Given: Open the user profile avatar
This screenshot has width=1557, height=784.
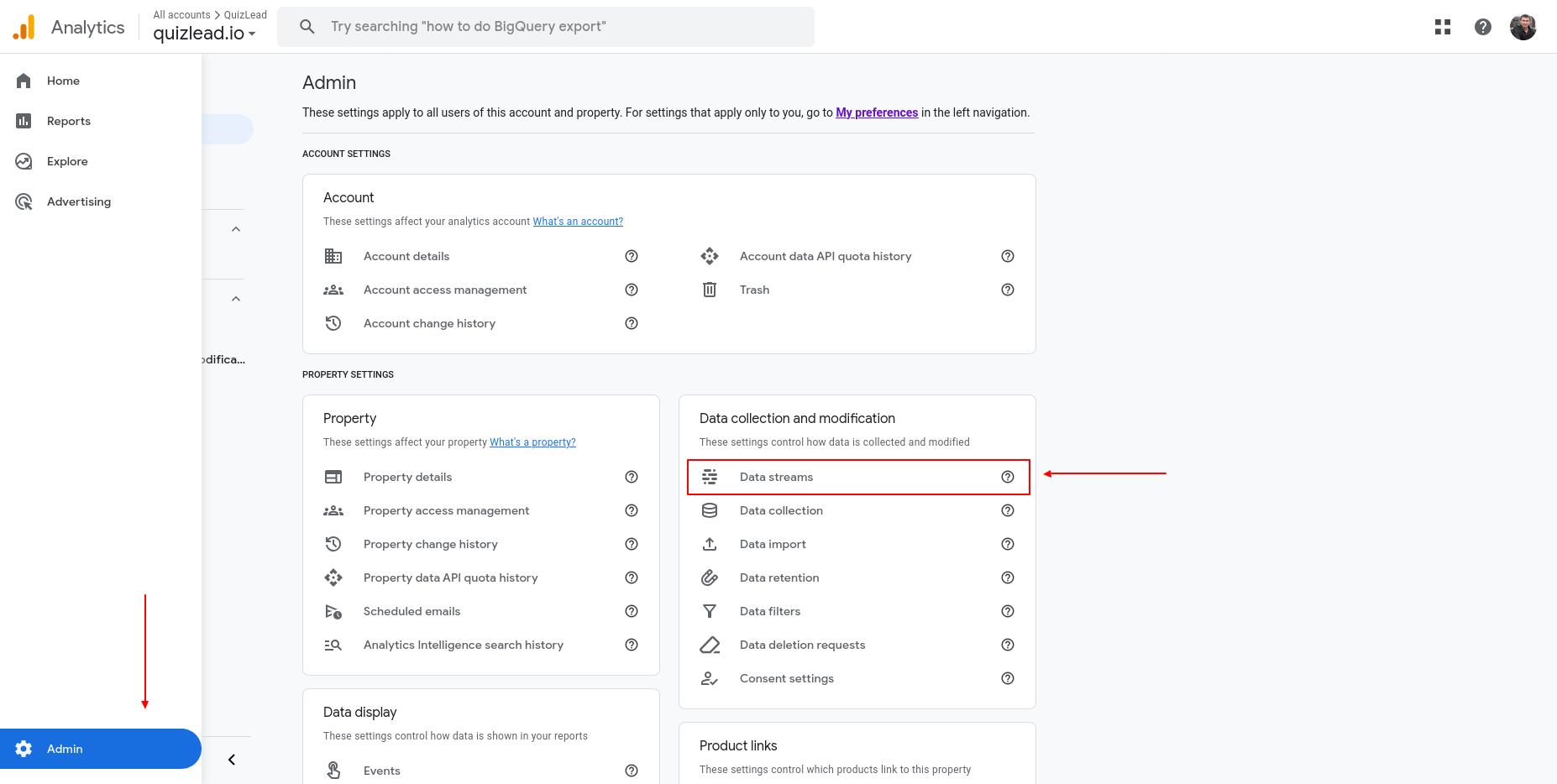Looking at the screenshot, I should 1523,27.
